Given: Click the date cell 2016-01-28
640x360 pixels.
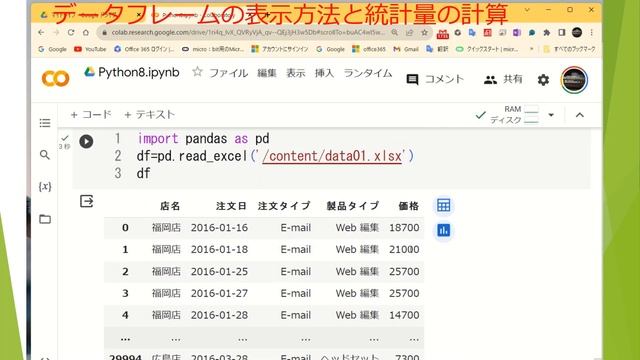Looking at the screenshot, I should click(219, 315).
